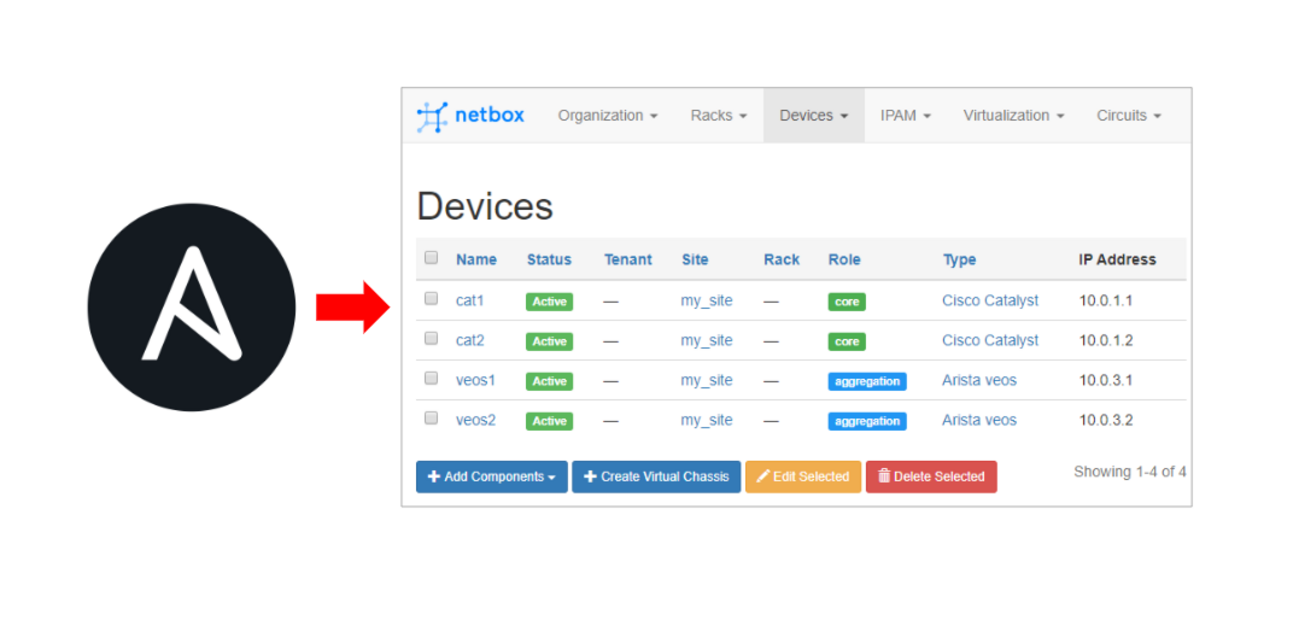This screenshot has width=1299, height=620.
Task: Tick the veos1 row checkbox
Action: click(431, 378)
